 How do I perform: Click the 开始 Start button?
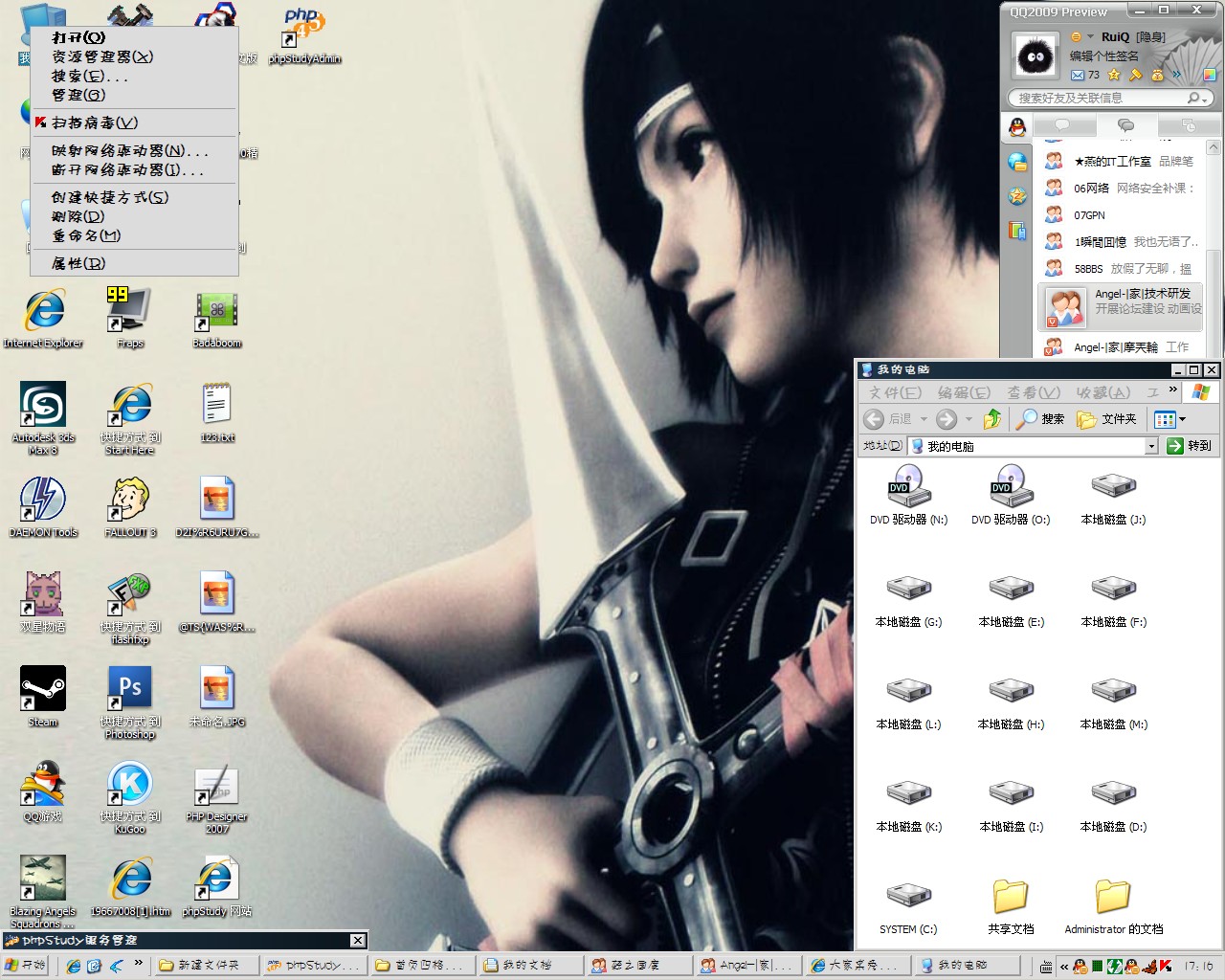pos(25,966)
